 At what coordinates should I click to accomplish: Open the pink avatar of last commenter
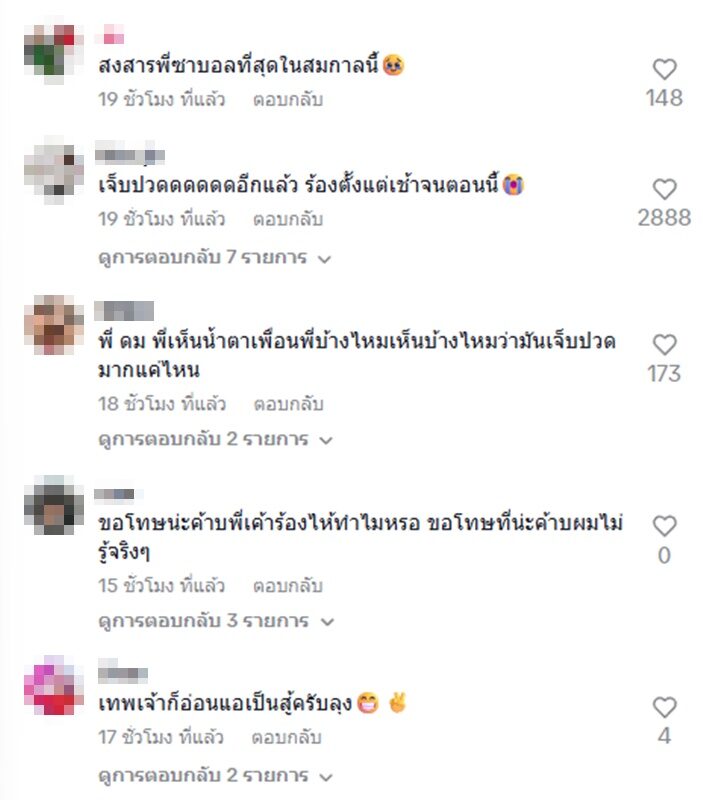point(54,686)
